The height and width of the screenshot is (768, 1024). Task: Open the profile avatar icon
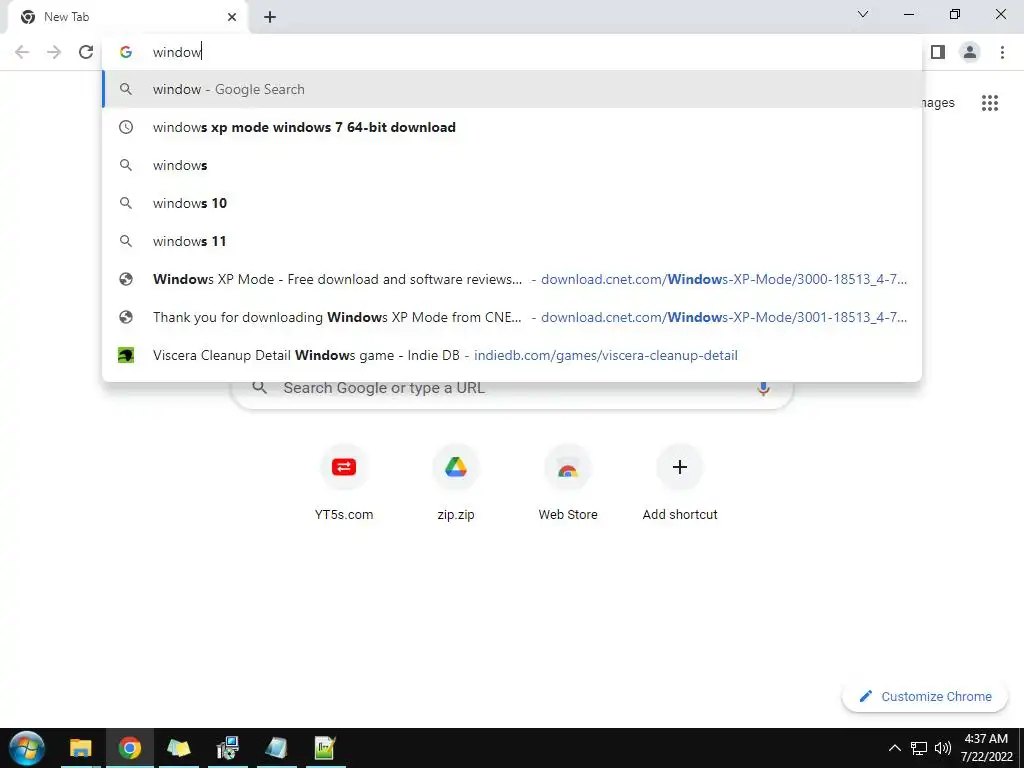coord(970,52)
